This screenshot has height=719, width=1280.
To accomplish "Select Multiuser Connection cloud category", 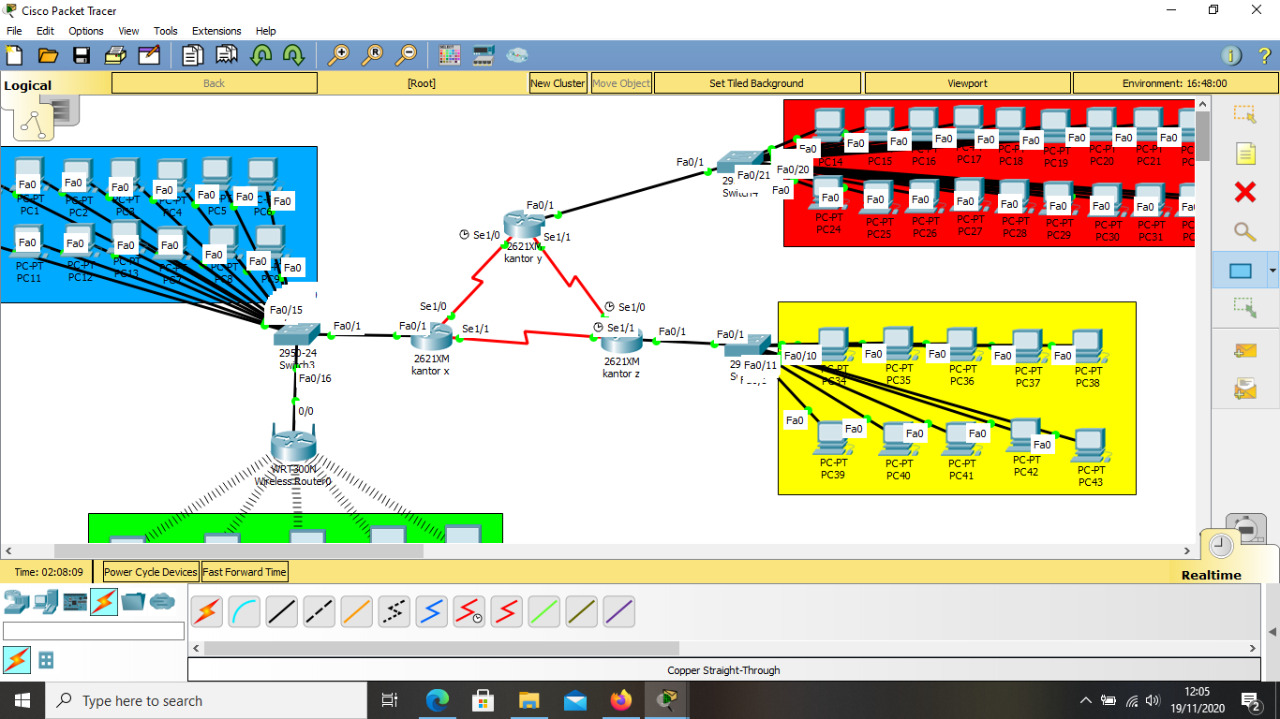I will click(x=162, y=601).
